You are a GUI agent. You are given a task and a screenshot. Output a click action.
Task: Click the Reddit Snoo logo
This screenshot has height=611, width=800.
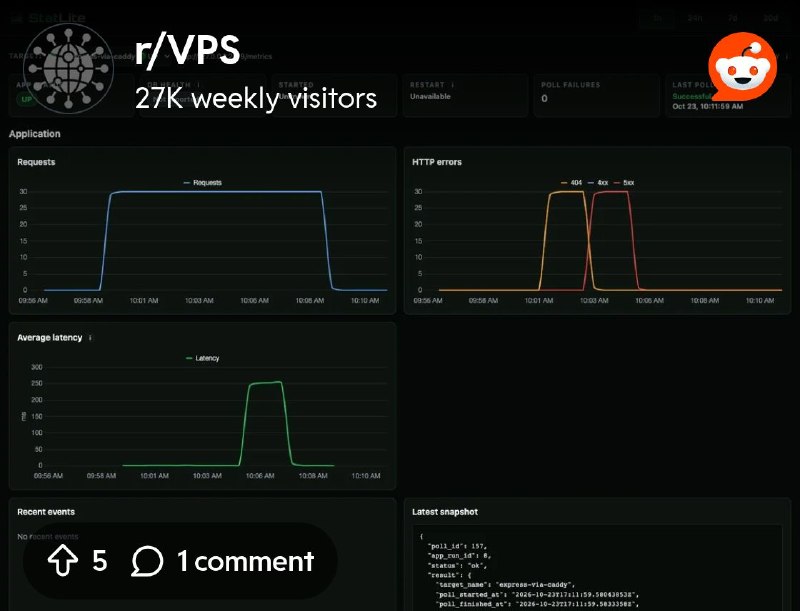click(742, 67)
